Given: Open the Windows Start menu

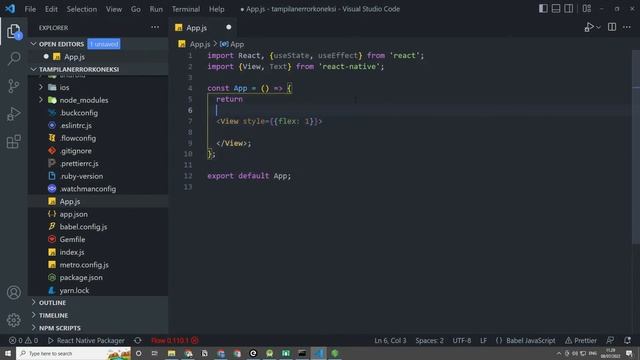Looking at the screenshot, I should tap(8, 353).
